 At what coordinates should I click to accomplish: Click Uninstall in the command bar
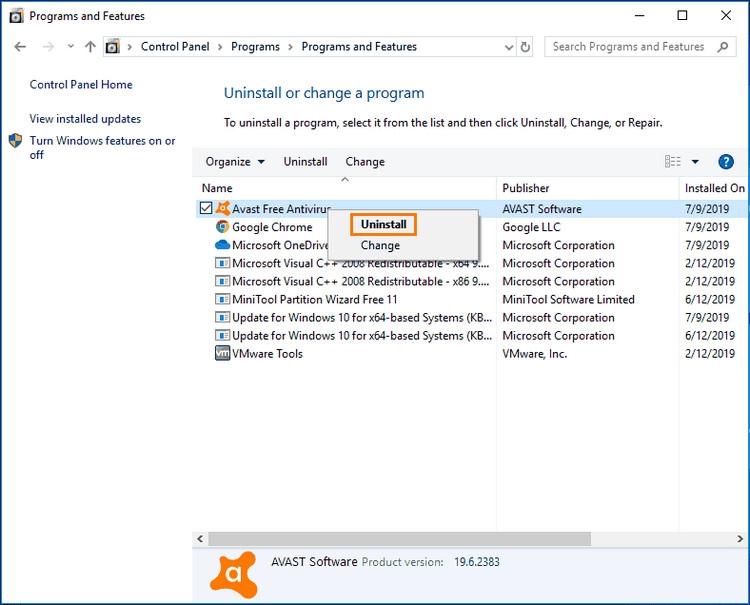click(305, 162)
